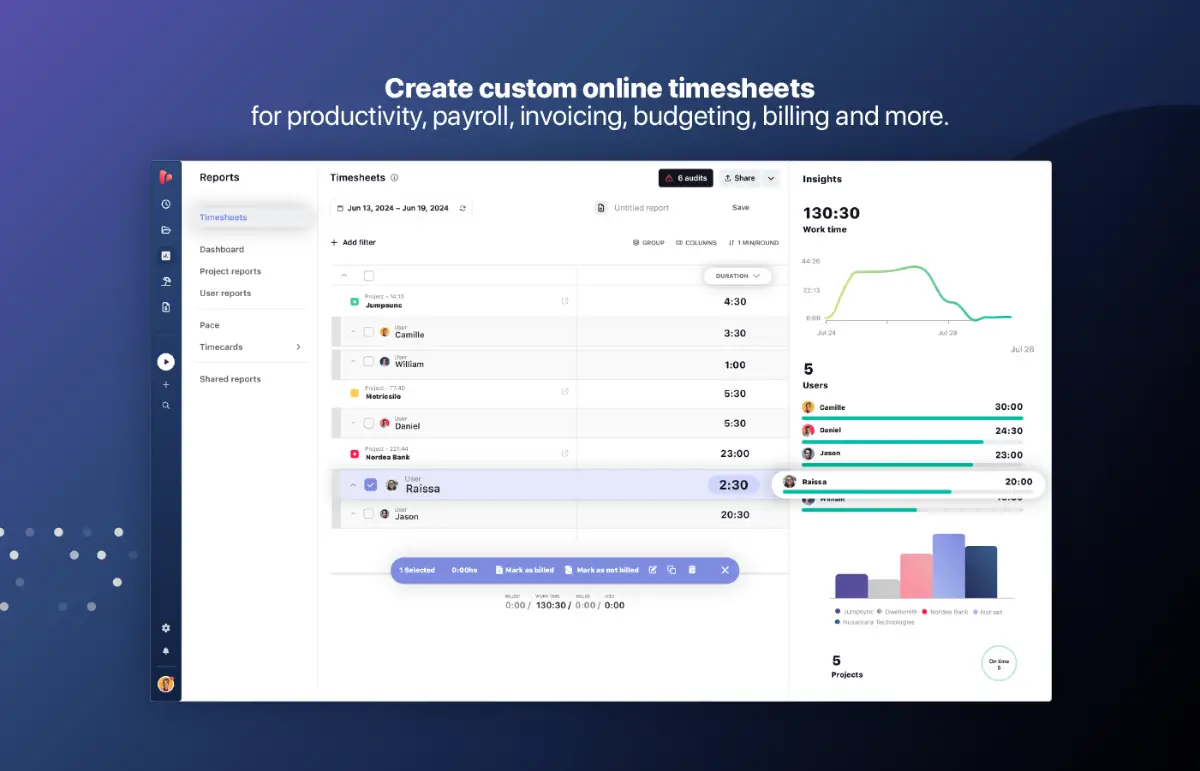Click Mark as billed

525,570
